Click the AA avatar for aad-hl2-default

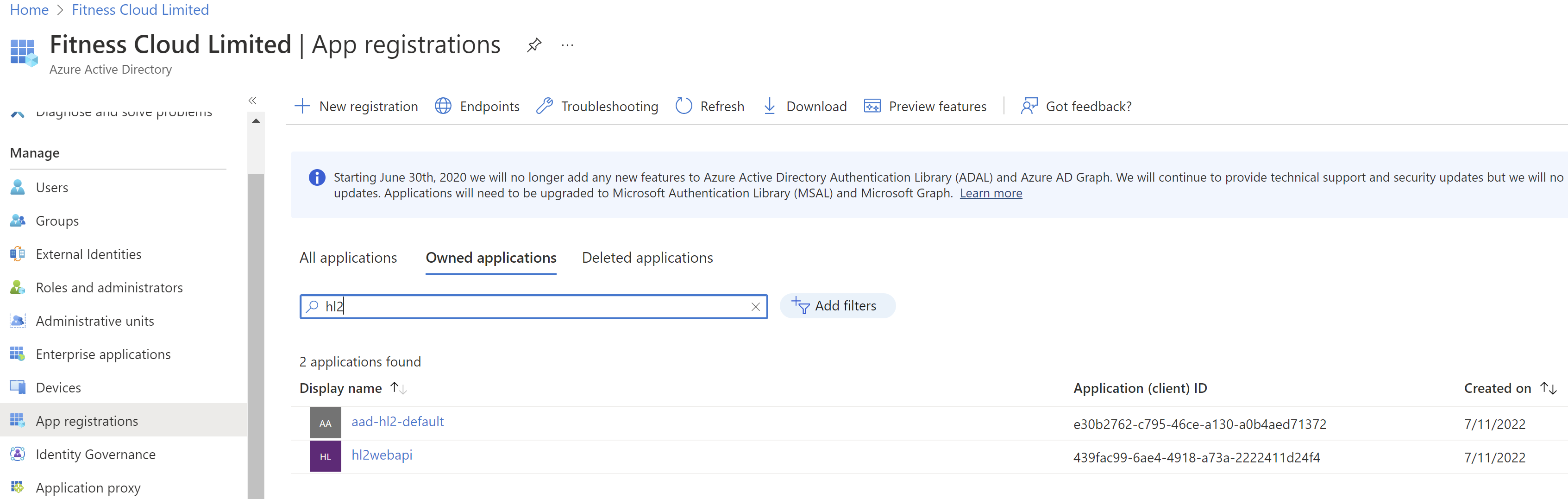(x=325, y=423)
